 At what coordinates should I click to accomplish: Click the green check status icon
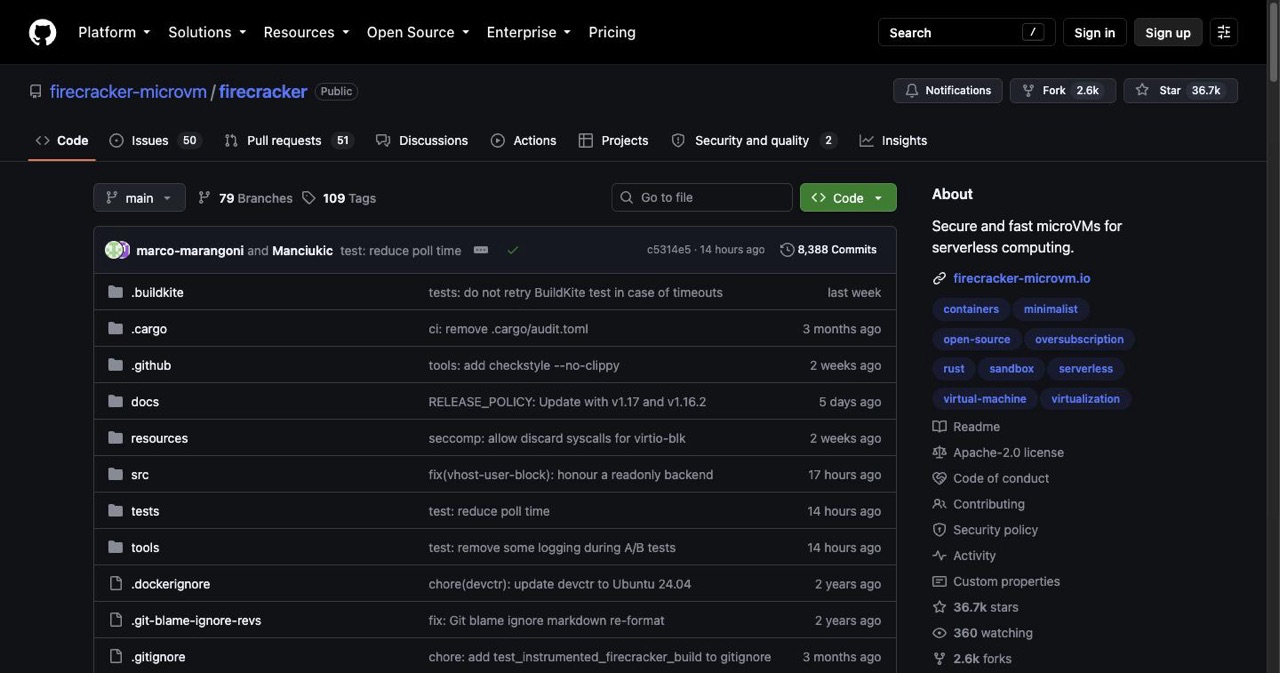pyautogui.click(x=513, y=250)
